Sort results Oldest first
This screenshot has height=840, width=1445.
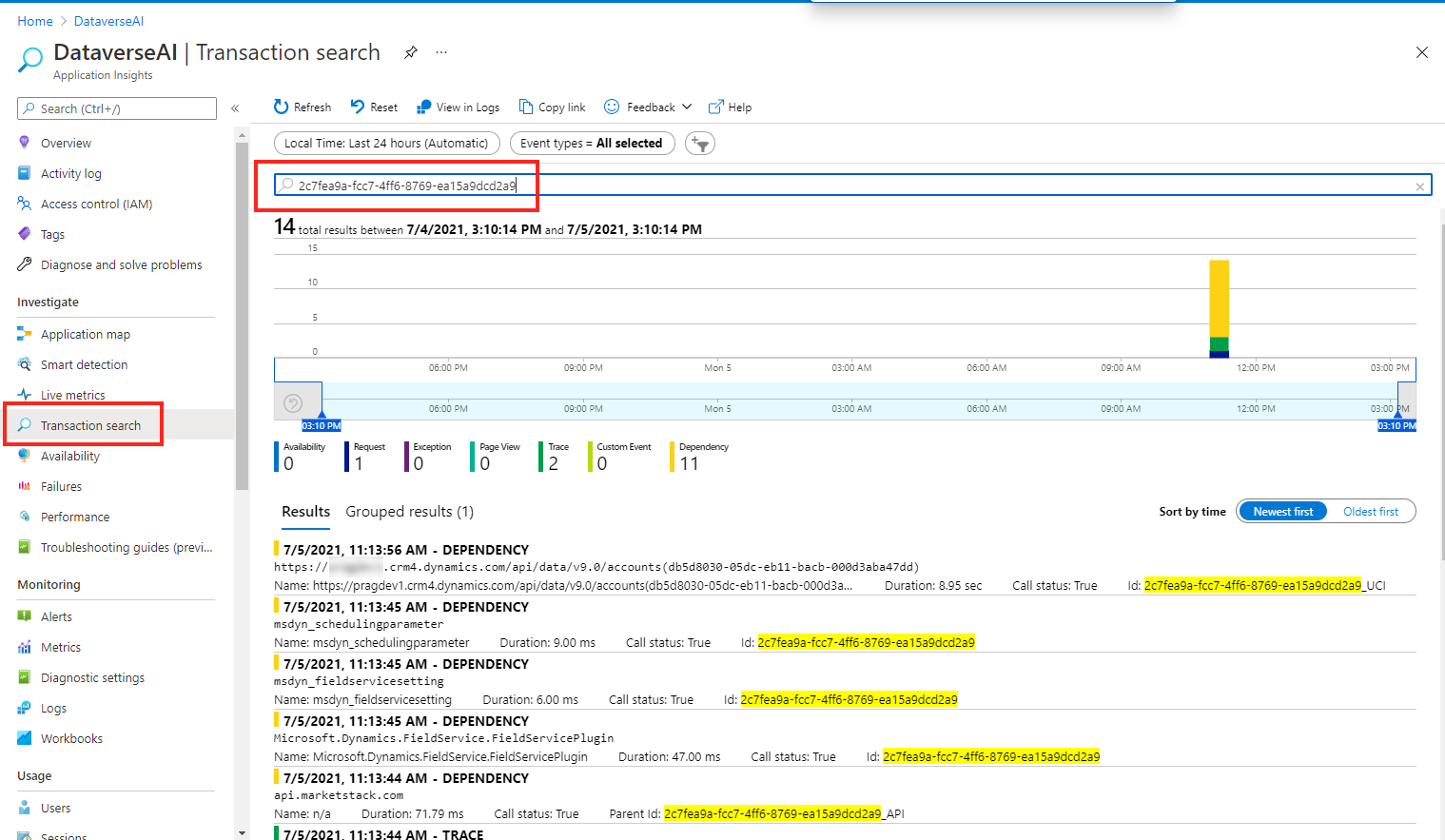point(1371,512)
